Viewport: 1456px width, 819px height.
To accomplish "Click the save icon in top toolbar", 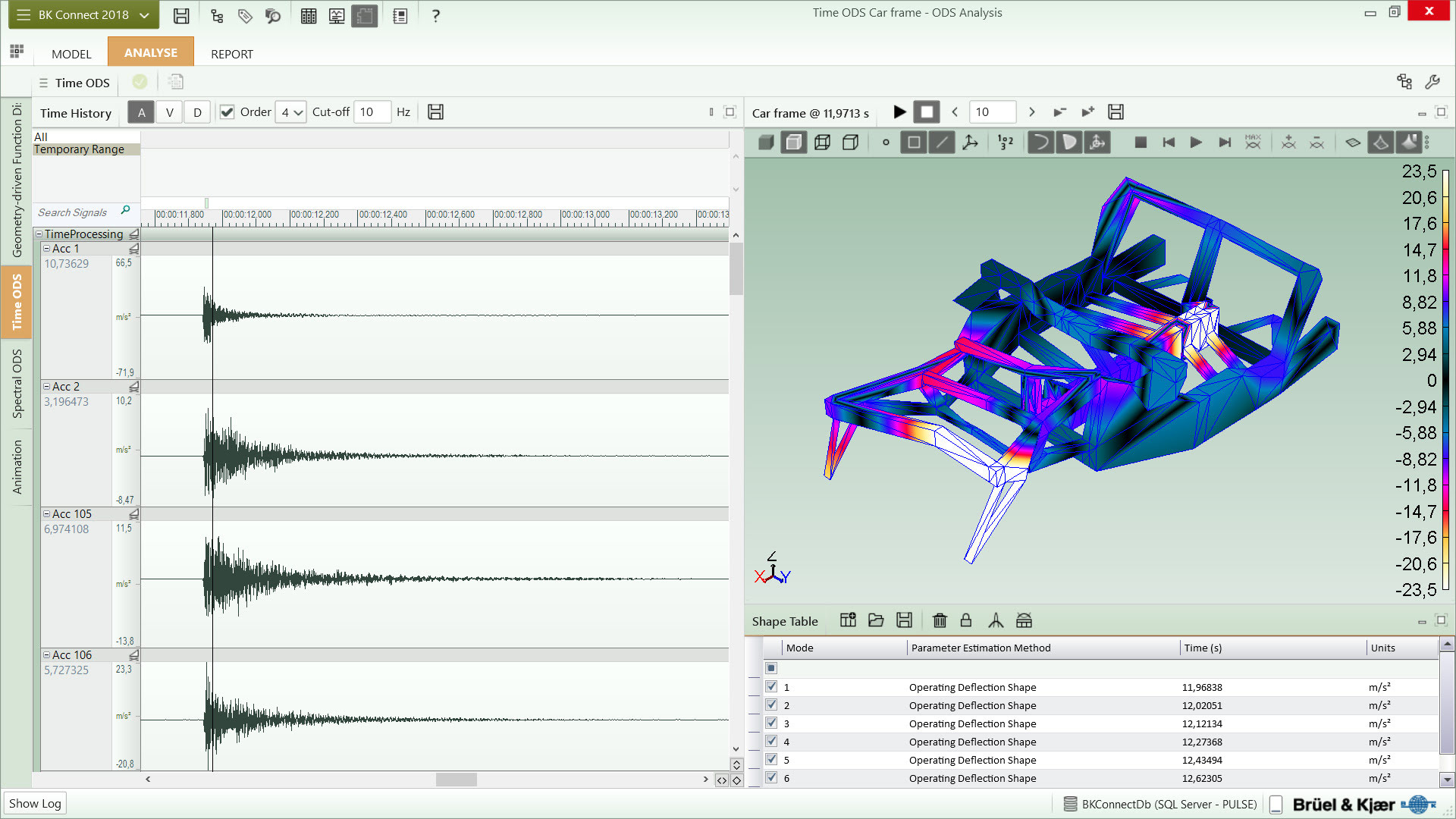I will [181, 16].
